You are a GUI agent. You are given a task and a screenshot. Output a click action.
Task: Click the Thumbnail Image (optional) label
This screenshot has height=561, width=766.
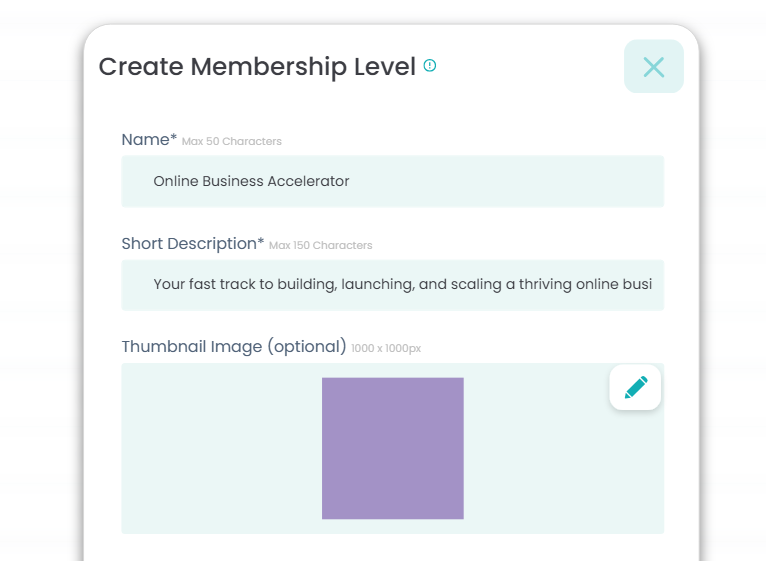[x=234, y=347]
